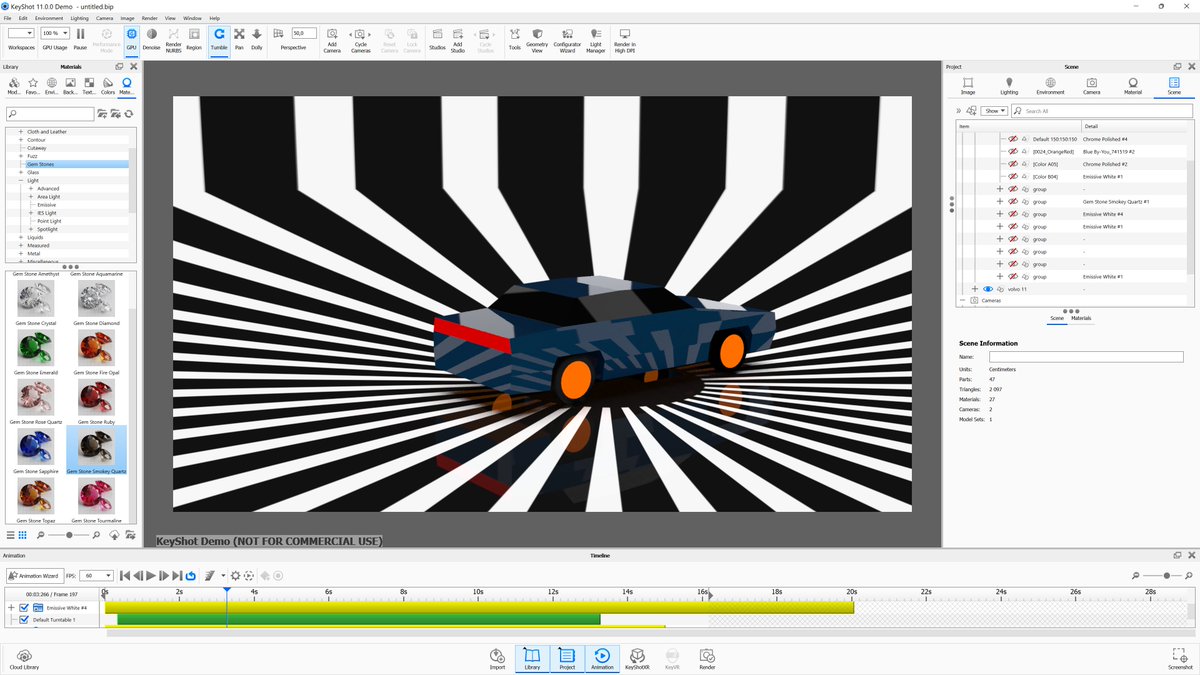Select the Tumble camera tool
This screenshot has width=1200, height=675.
pyautogui.click(x=219, y=39)
